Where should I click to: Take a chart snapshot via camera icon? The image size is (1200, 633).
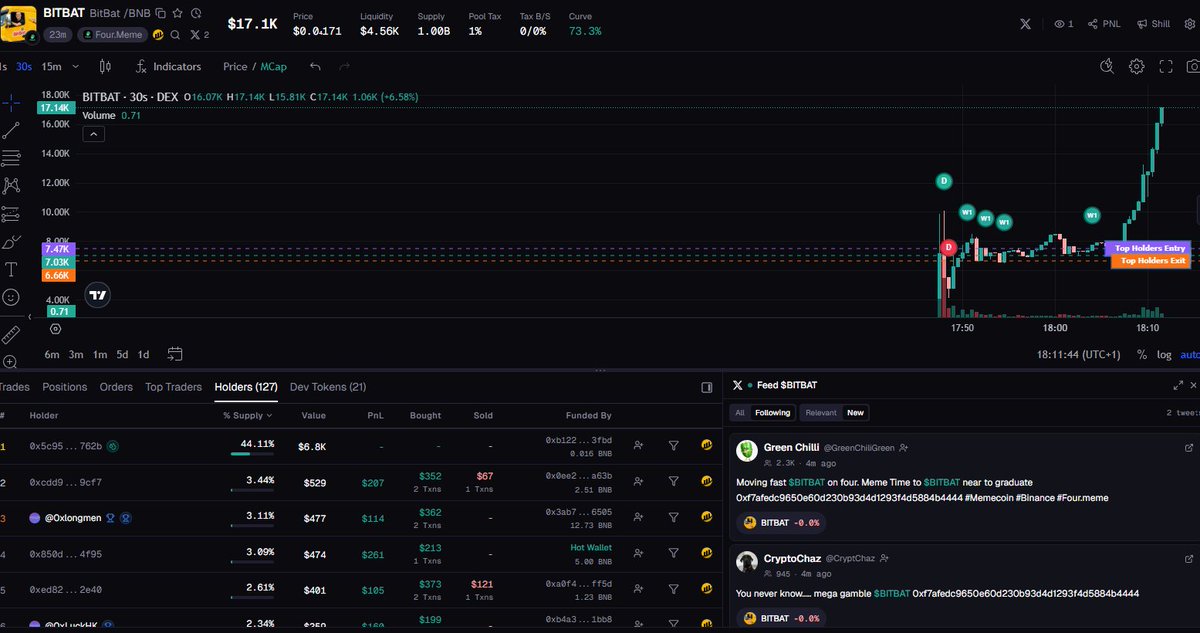pyautogui.click(x=1194, y=66)
